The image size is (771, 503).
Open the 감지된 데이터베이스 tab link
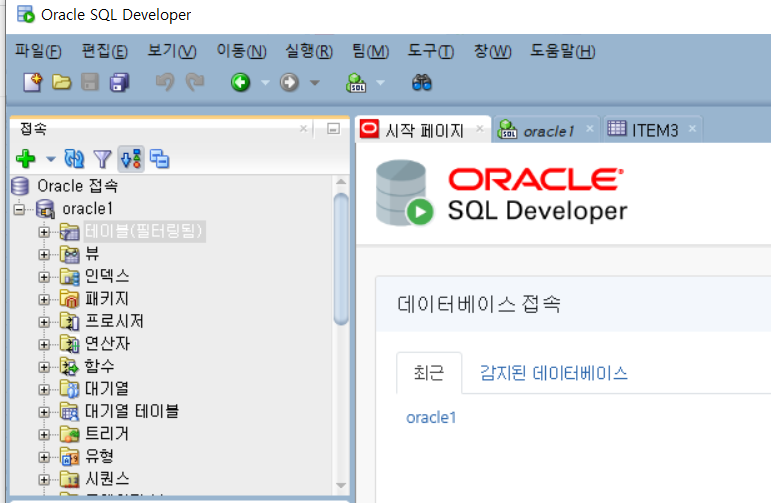pyautogui.click(x=554, y=373)
